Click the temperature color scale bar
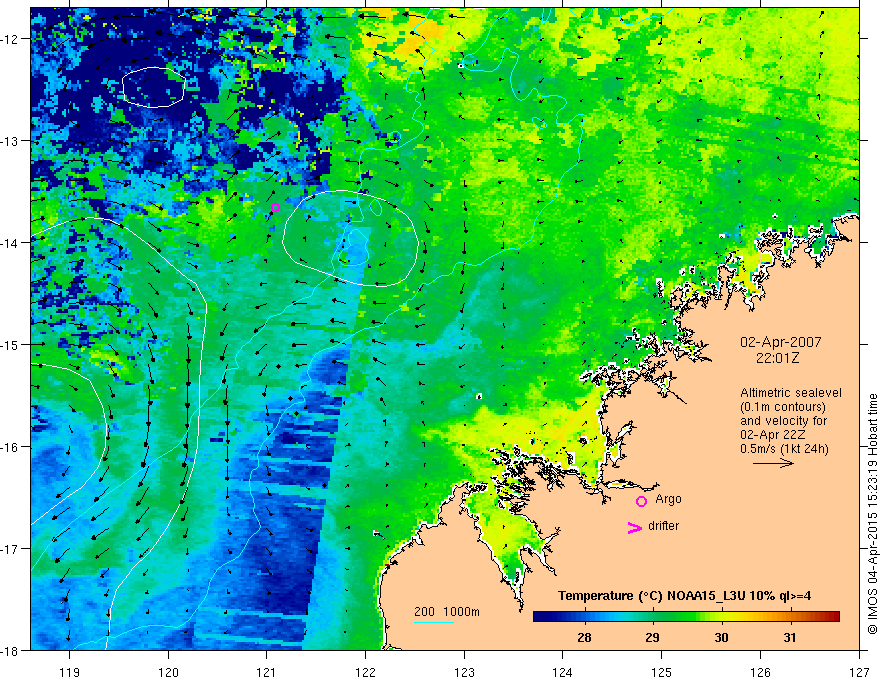 pyautogui.click(x=686, y=616)
